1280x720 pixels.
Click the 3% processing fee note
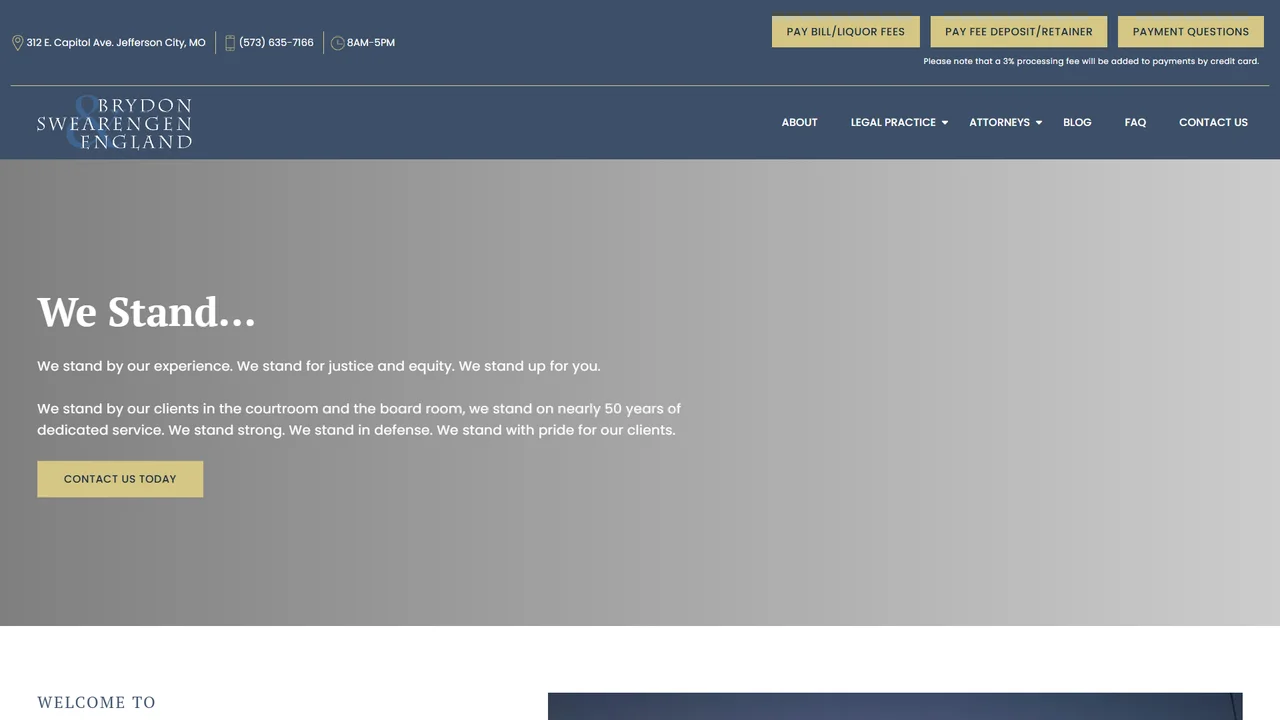pos(1091,61)
